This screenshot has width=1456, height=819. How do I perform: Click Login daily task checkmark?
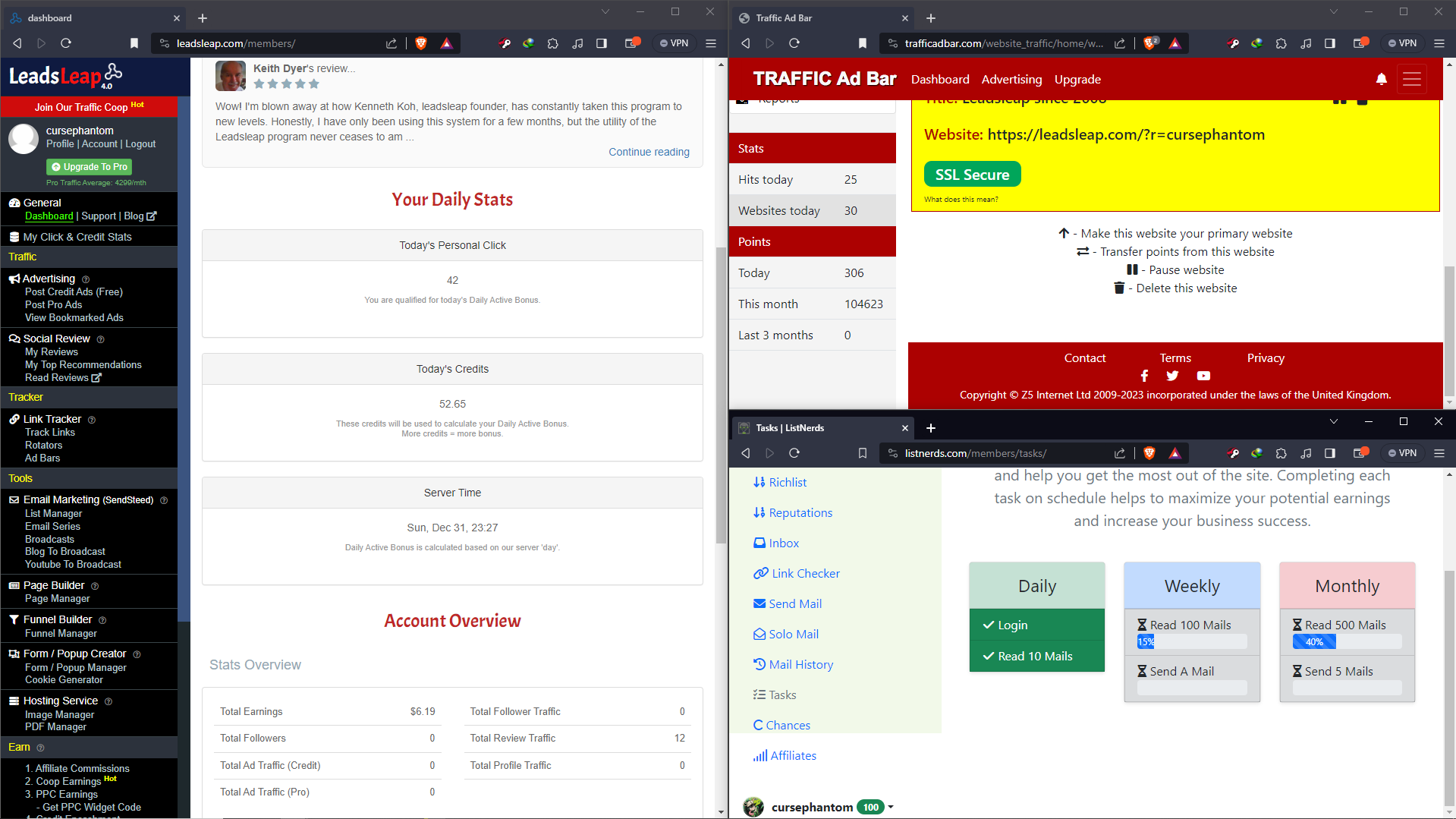989,625
